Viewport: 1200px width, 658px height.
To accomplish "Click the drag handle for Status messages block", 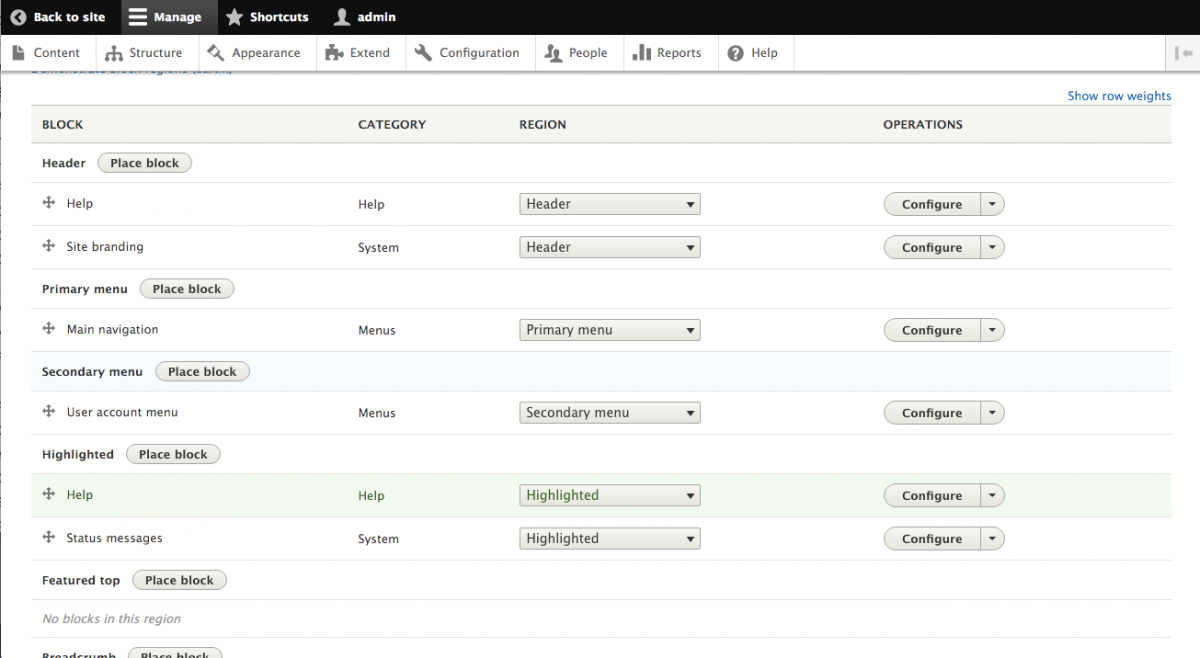I will coord(48,538).
